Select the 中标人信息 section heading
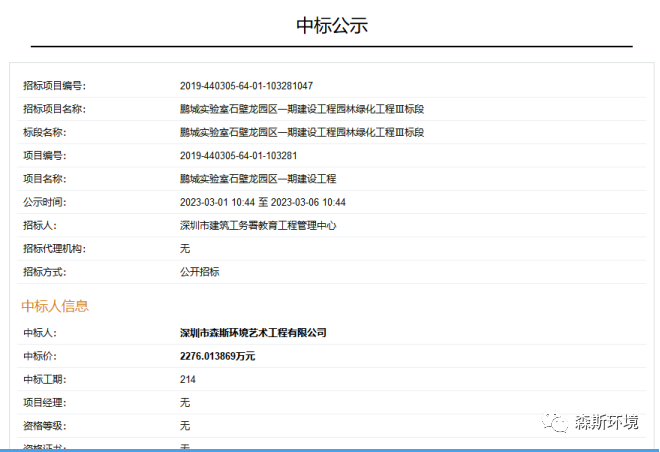Image resolution: width=660 pixels, height=452 pixels. pyautogui.click(x=55, y=305)
